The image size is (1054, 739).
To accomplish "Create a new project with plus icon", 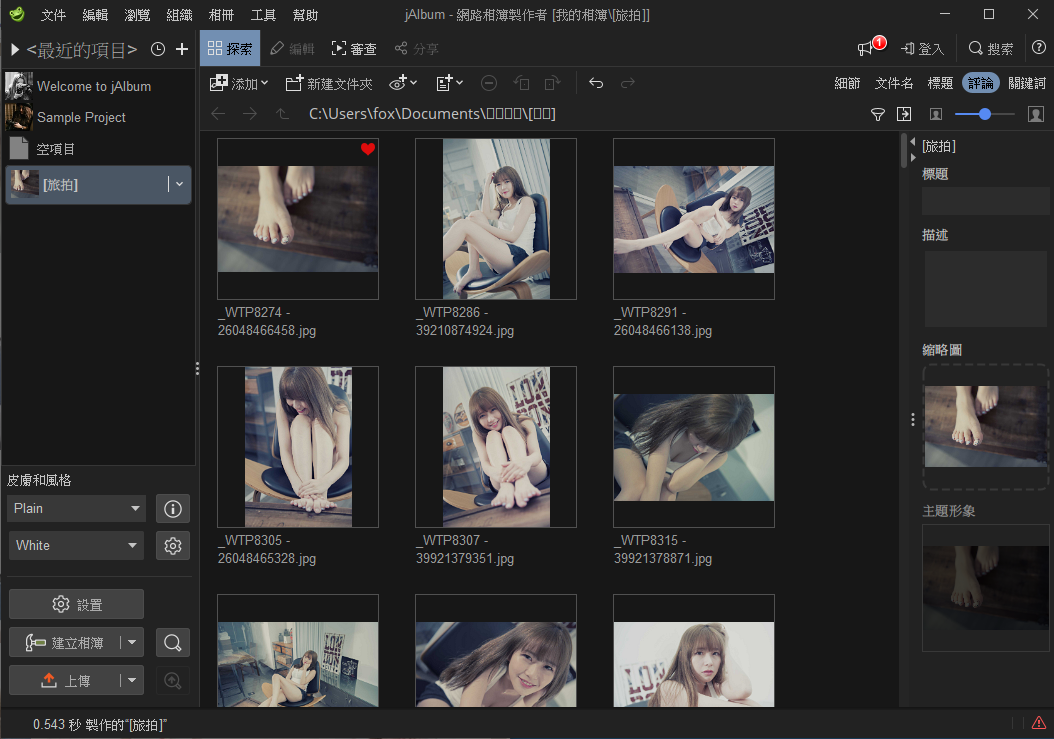I will (181, 49).
